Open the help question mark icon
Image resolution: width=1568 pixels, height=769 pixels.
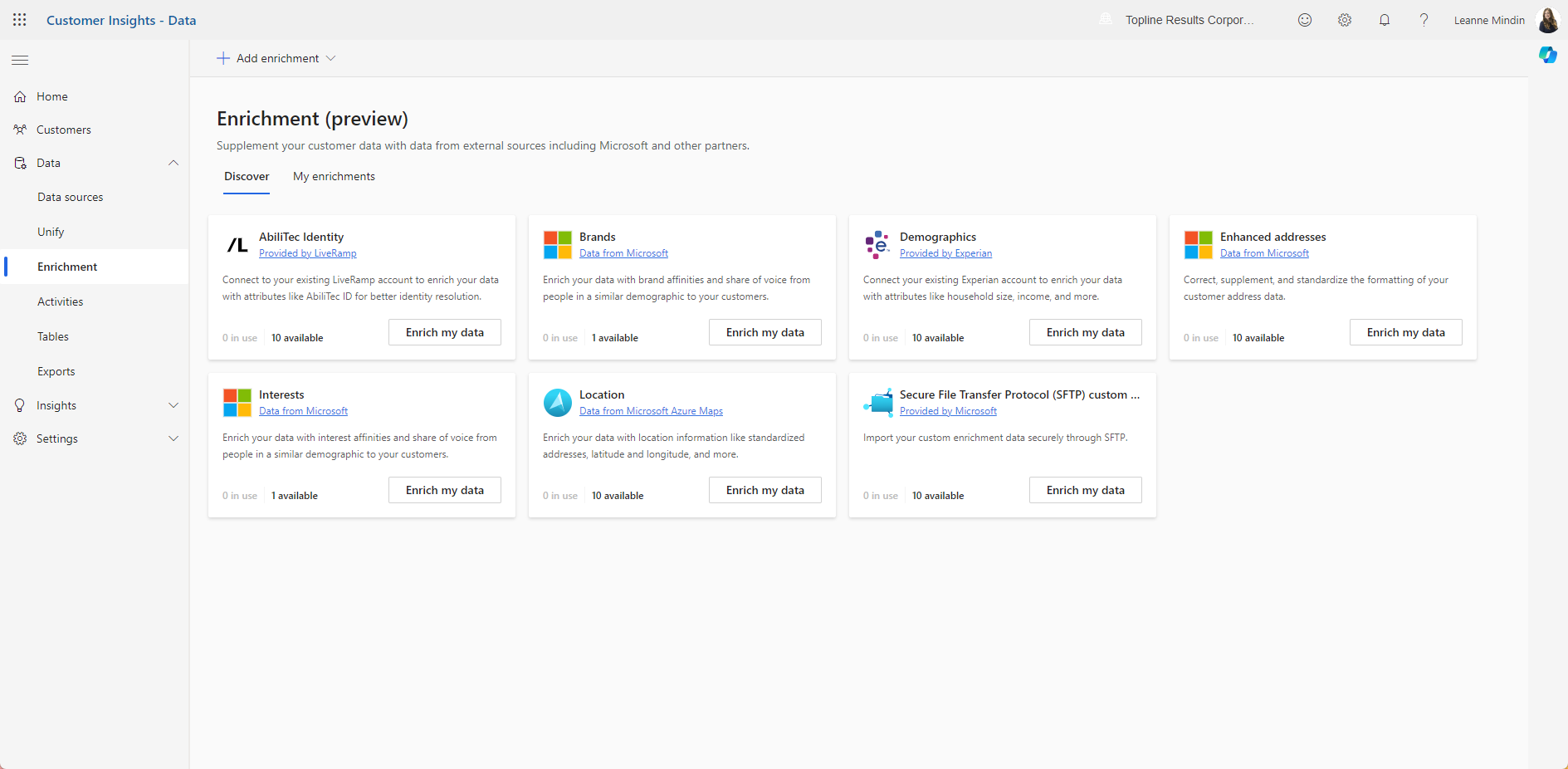click(1424, 20)
